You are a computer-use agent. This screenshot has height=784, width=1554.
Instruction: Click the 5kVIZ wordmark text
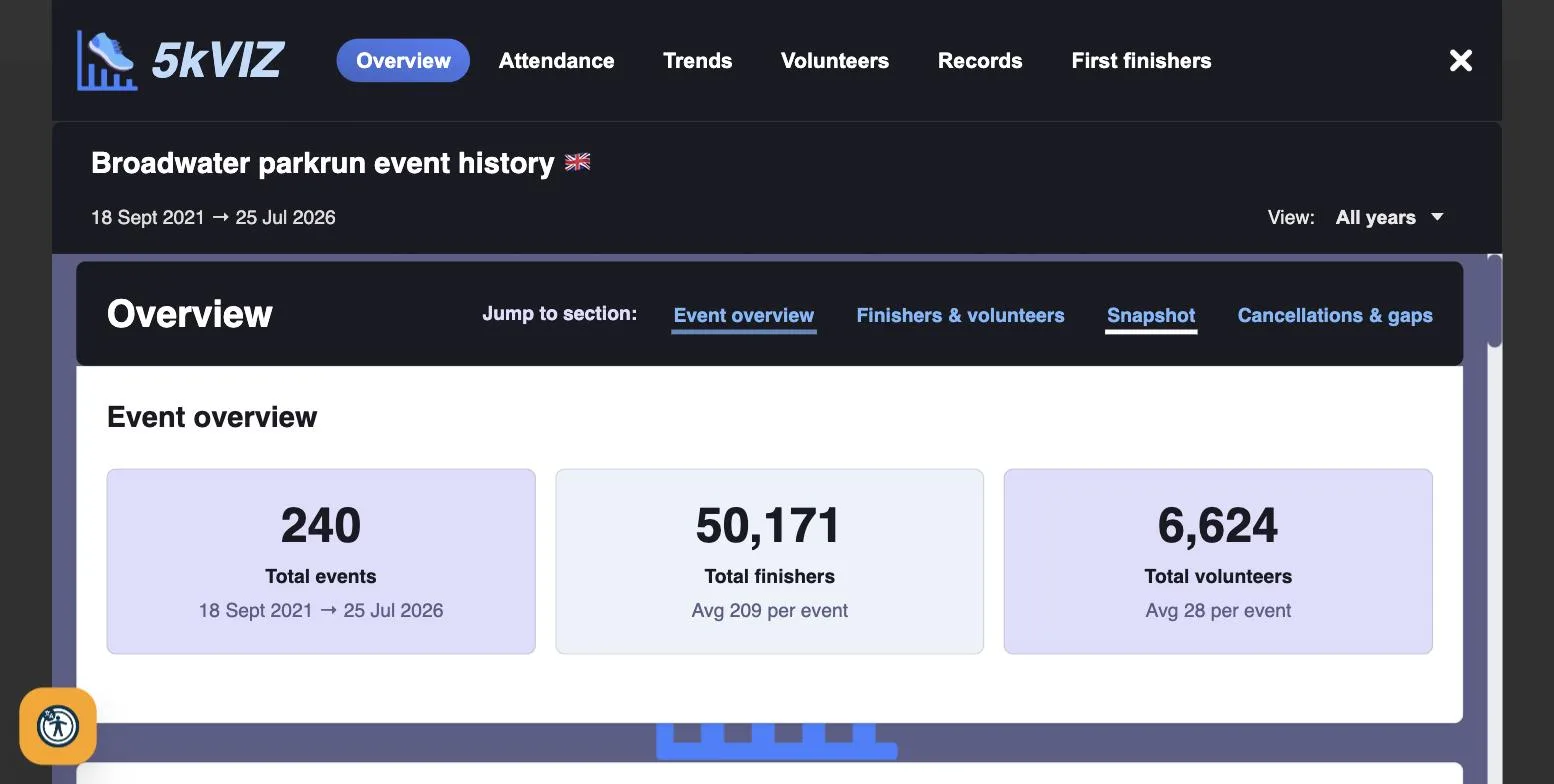[x=217, y=61]
